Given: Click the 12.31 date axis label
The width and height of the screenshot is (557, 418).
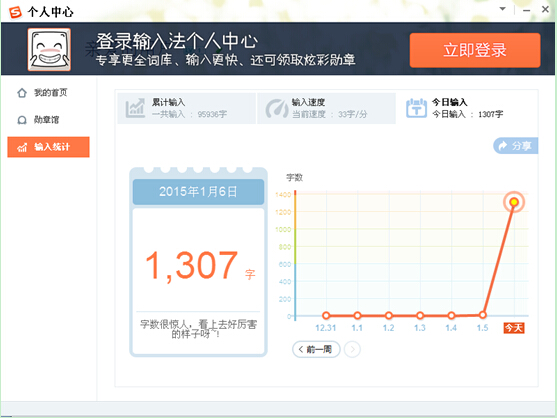Looking at the screenshot, I should coord(326,328).
